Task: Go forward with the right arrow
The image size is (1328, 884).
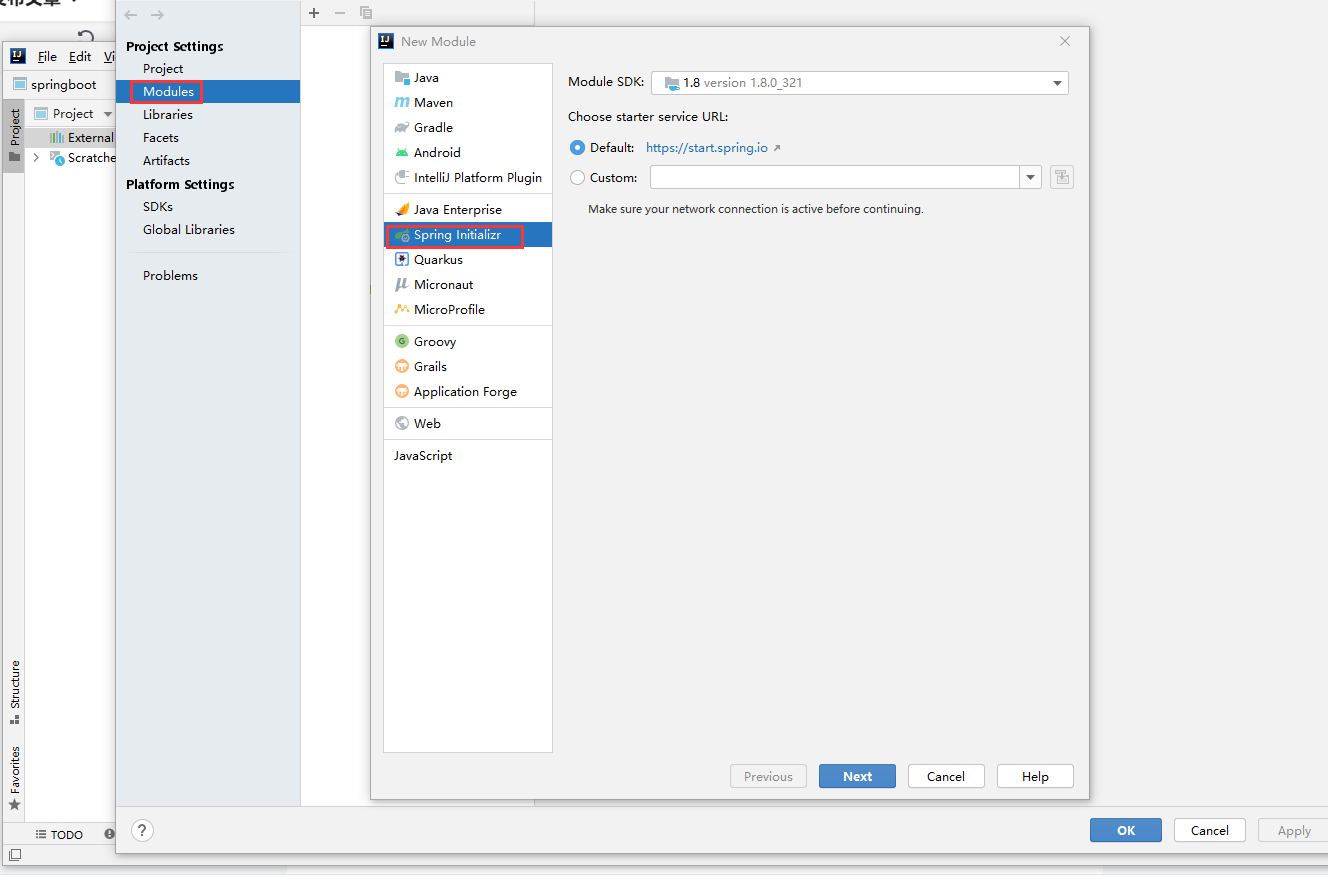Action: tap(157, 15)
